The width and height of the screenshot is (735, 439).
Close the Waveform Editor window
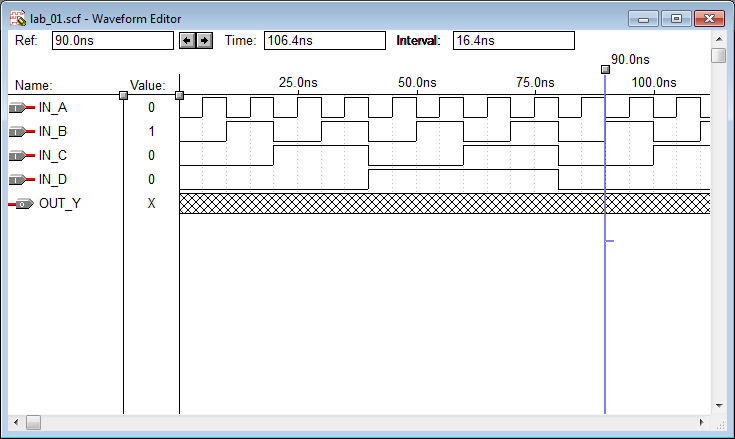tap(709, 19)
